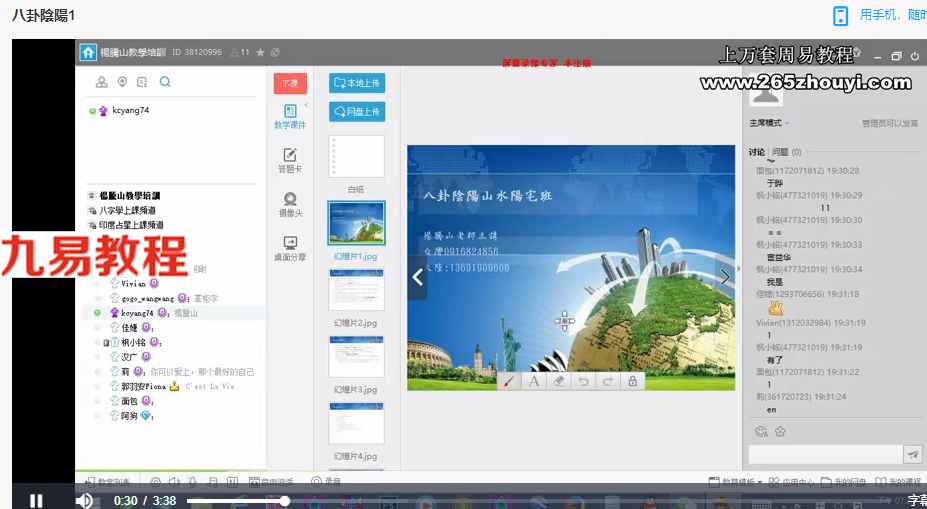This screenshot has width=927, height=509.
Task: Select the 幻灯片4.jpg thumbnail
Action: tap(356, 423)
